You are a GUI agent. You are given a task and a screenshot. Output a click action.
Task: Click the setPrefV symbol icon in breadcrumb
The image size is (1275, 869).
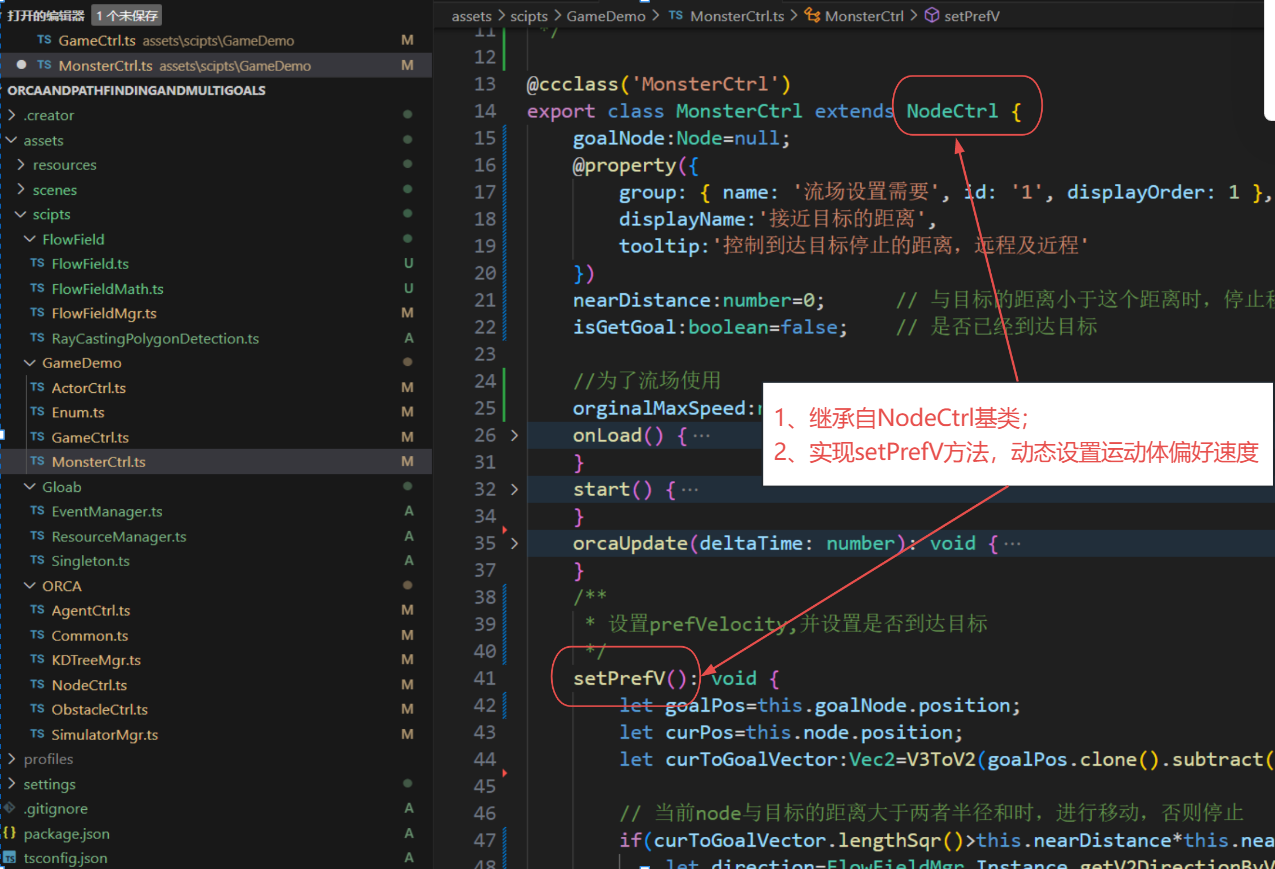point(931,16)
